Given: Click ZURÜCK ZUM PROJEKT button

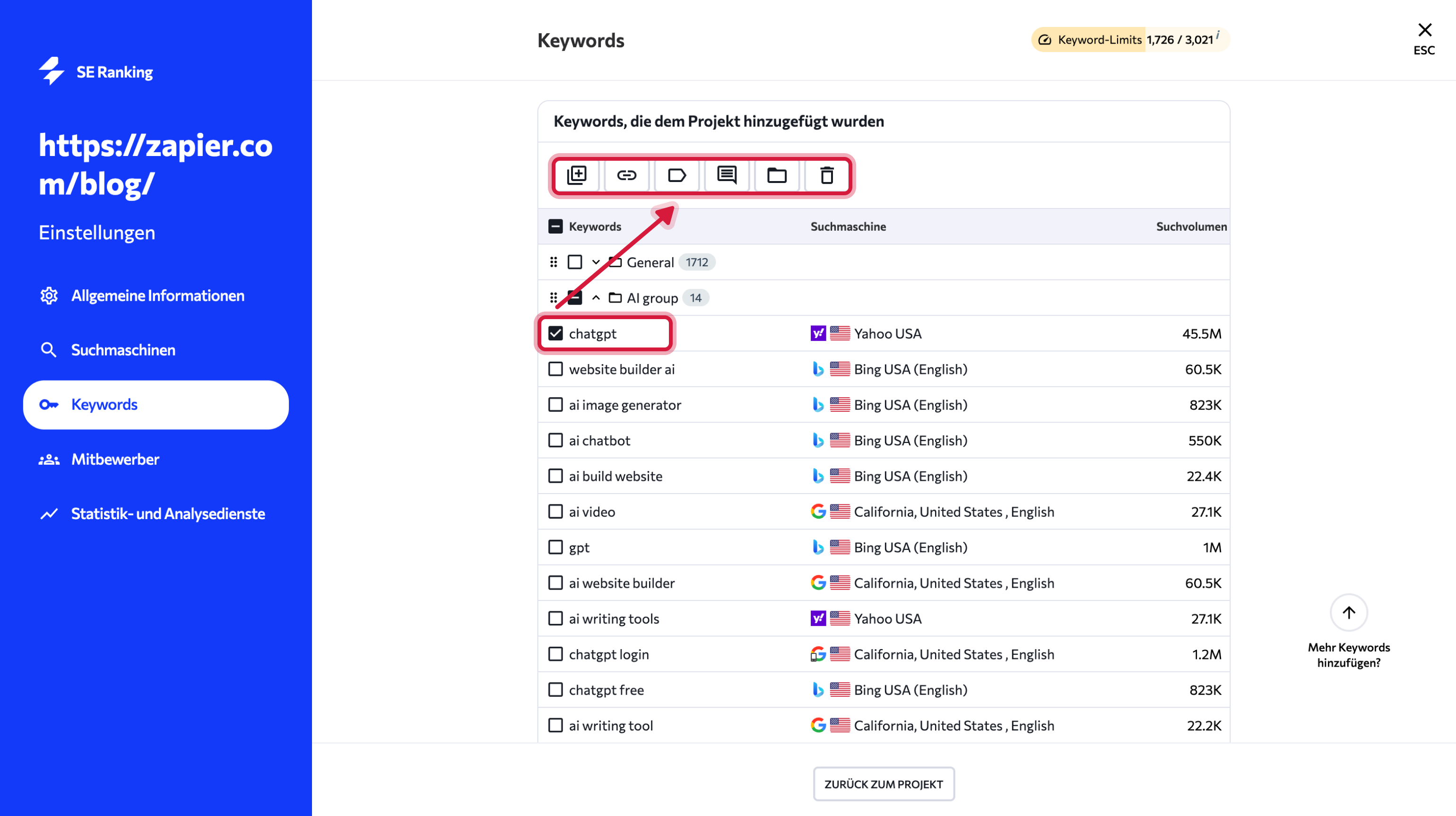Looking at the screenshot, I should coord(884,784).
